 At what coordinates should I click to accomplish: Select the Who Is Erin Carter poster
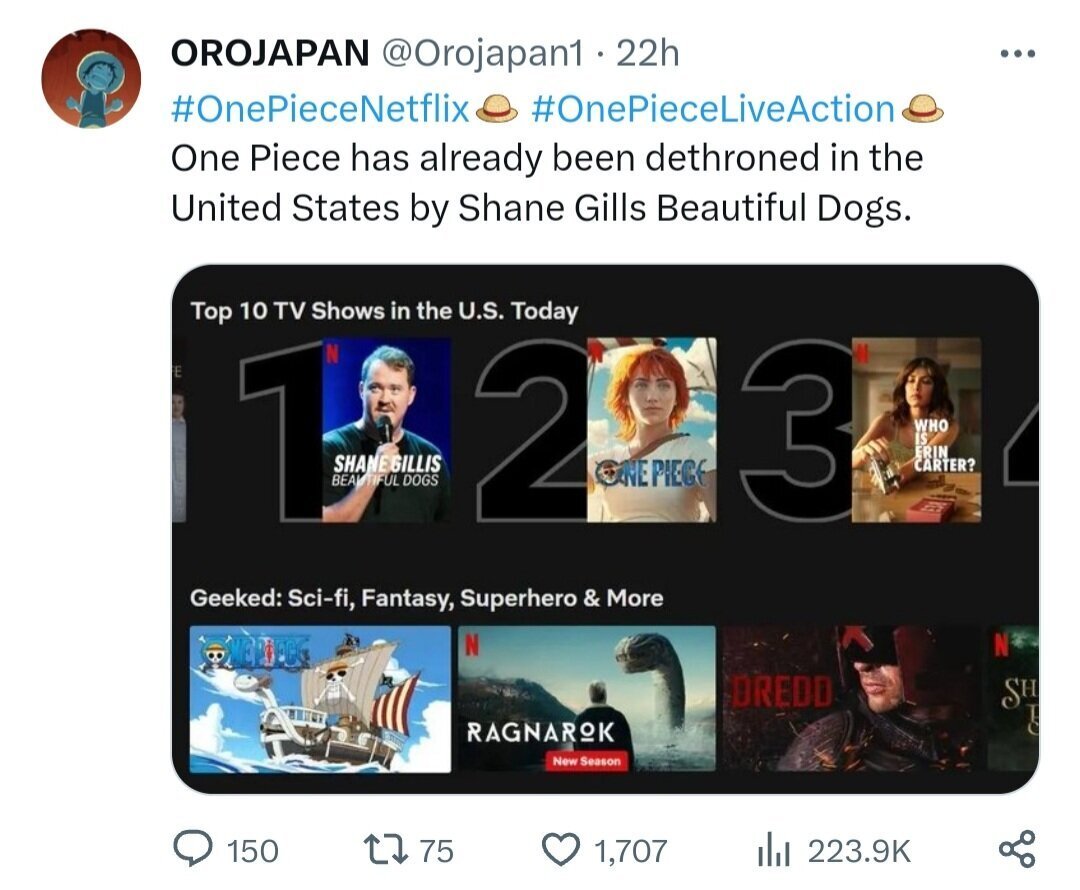point(915,430)
